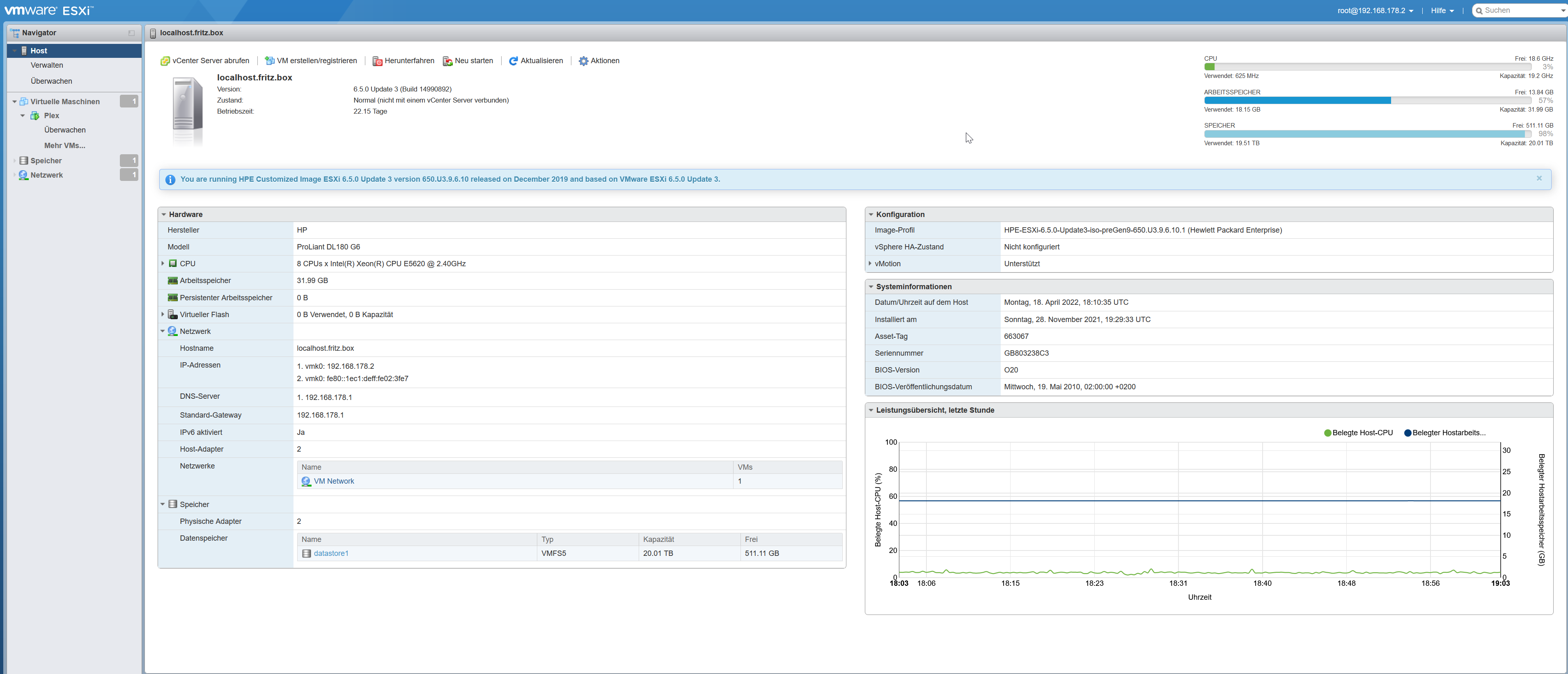This screenshot has height=674, width=1568.
Task: Open Mehr VMs... entry
Action: coord(64,145)
